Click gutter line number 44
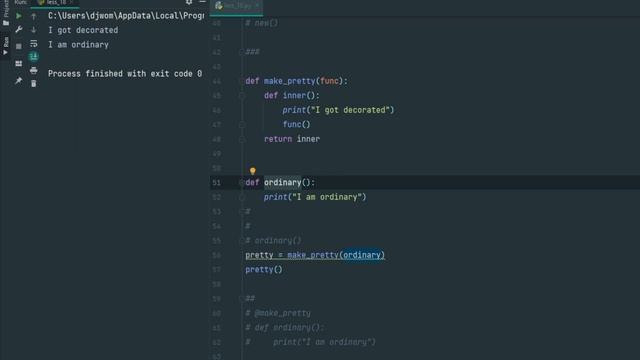This screenshot has width=640, height=360. coord(217,81)
